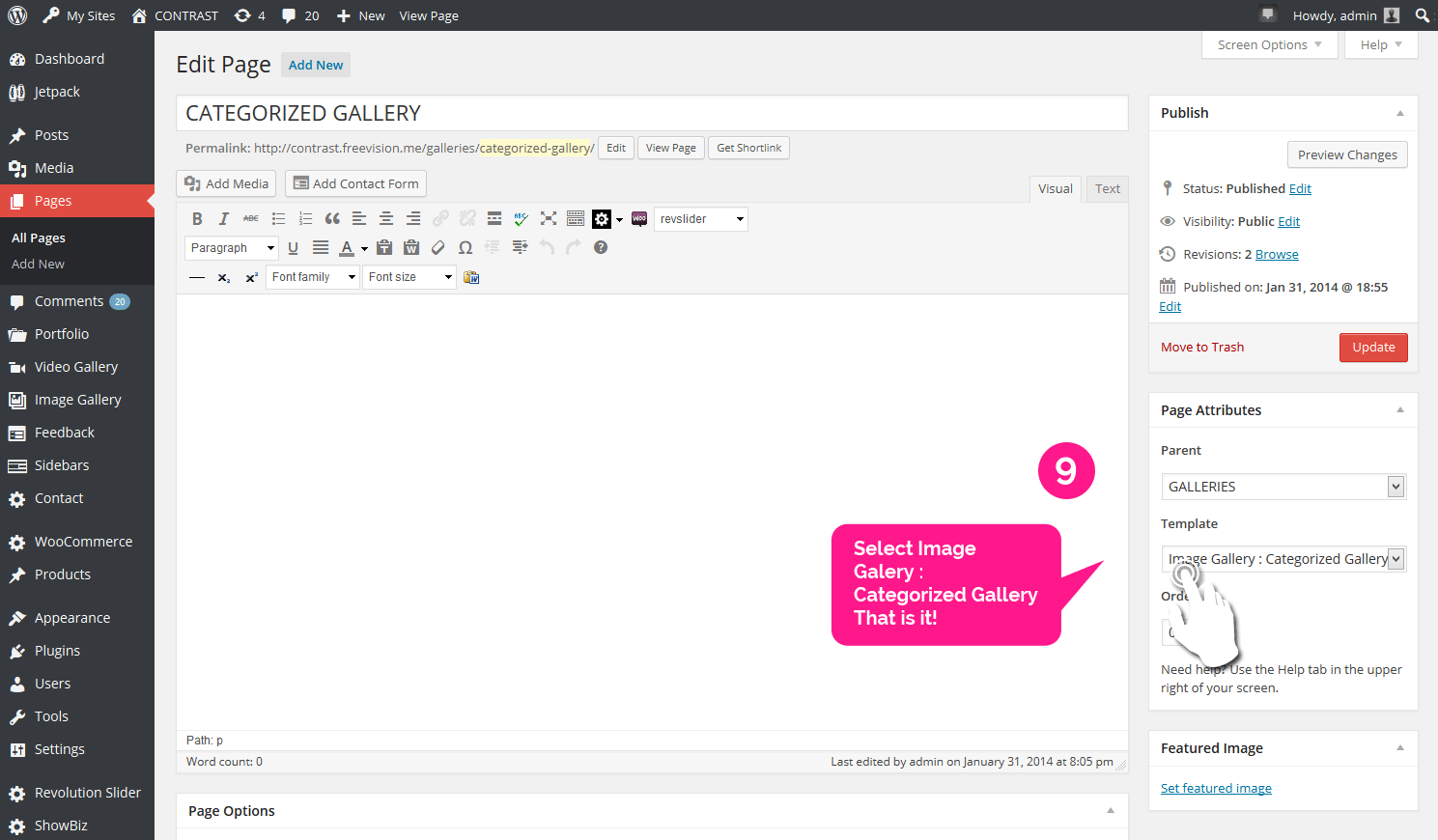This screenshot has width=1438, height=840.
Task: Toggle italic formatting in the editor
Action: pos(224,219)
